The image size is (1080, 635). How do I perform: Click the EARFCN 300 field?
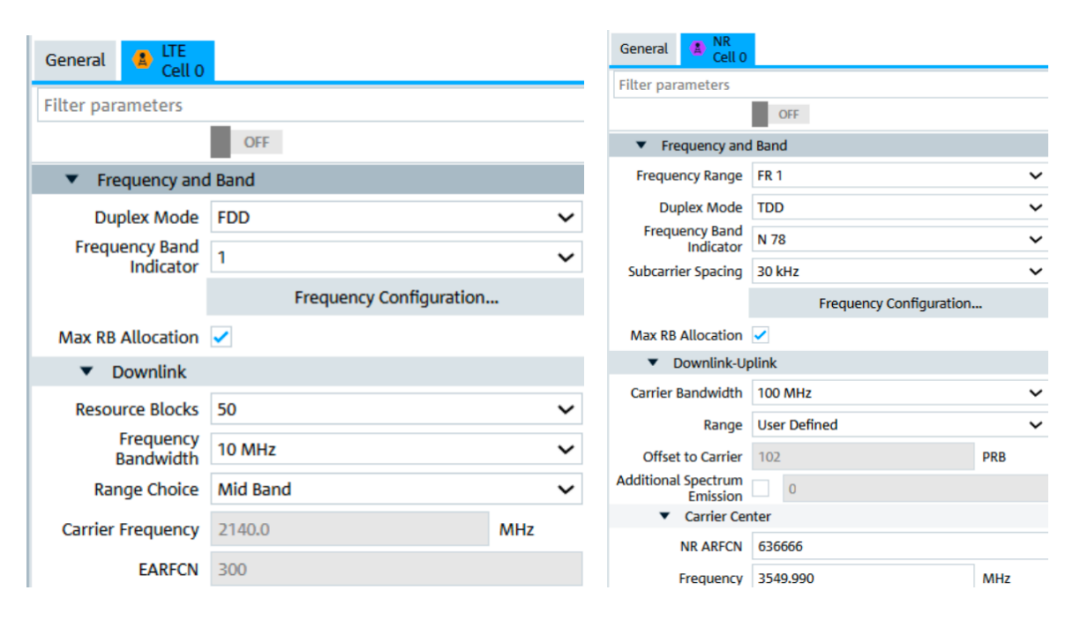tap(396, 570)
